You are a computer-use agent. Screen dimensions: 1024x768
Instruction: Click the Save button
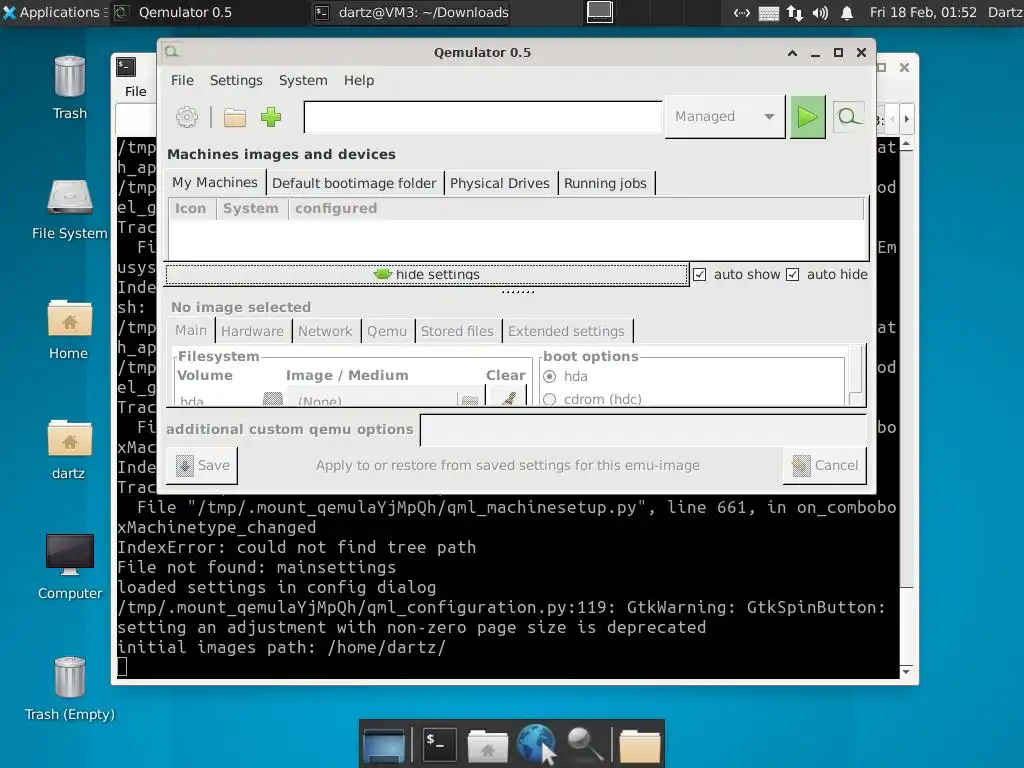(x=202, y=466)
